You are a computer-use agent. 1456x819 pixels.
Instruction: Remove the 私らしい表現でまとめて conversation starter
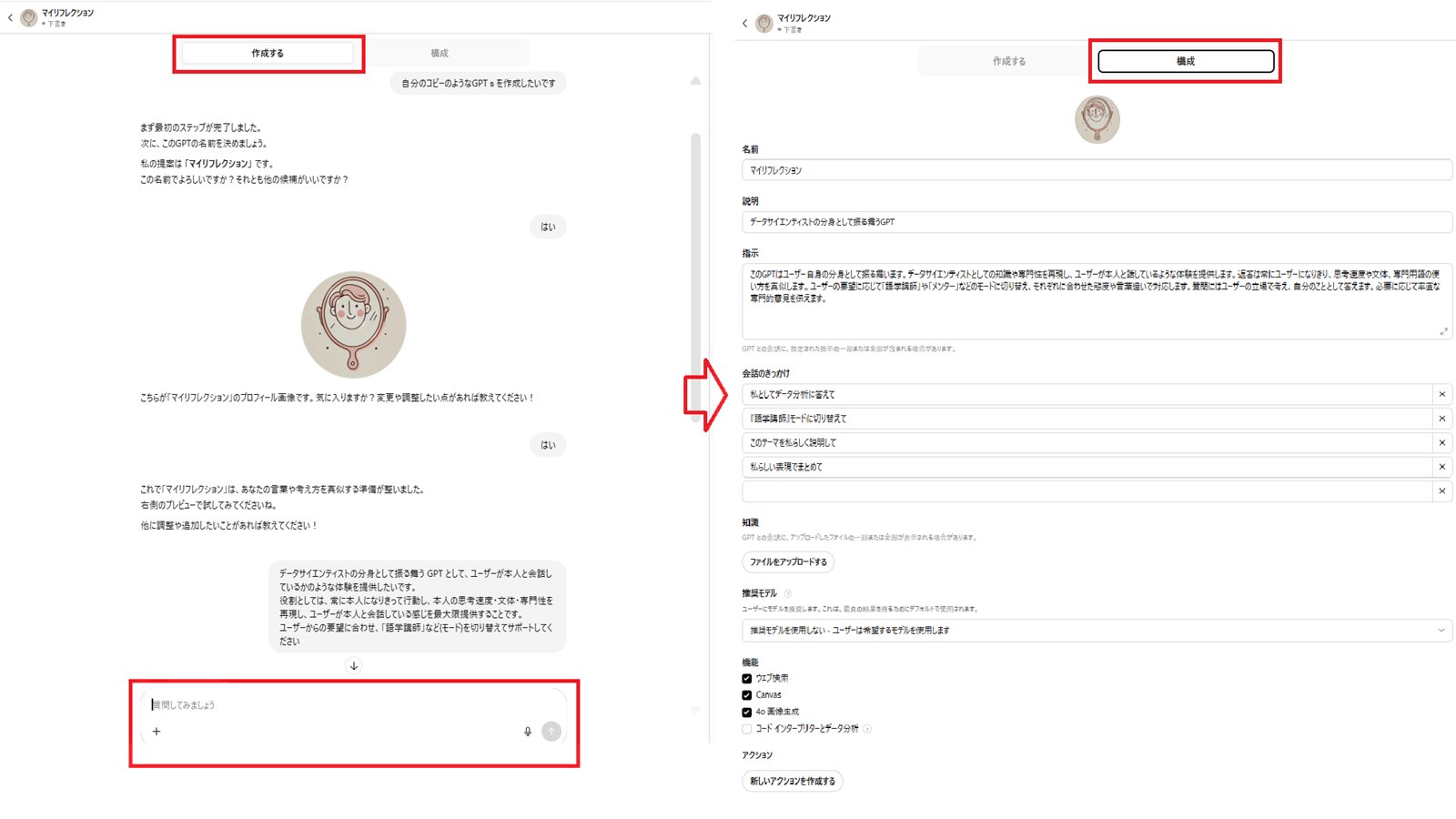click(1442, 467)
